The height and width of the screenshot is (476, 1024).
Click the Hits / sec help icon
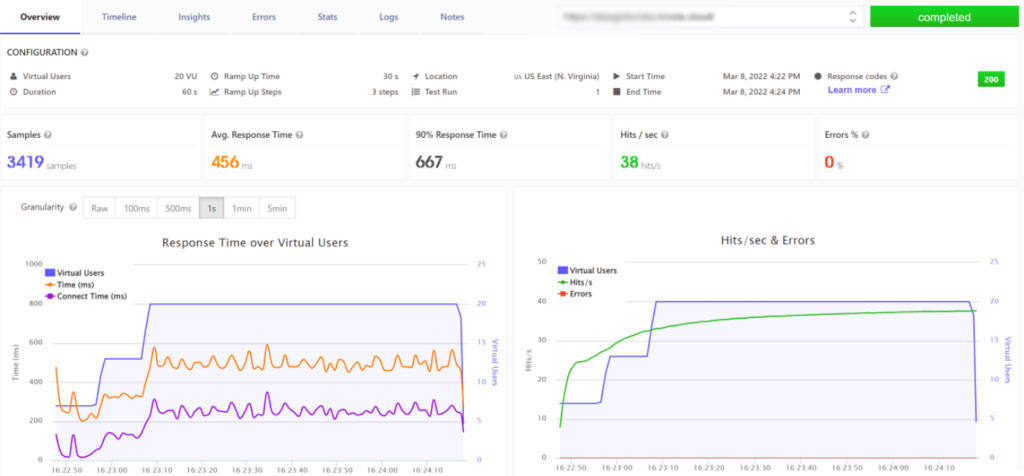[x=664, y=135]
